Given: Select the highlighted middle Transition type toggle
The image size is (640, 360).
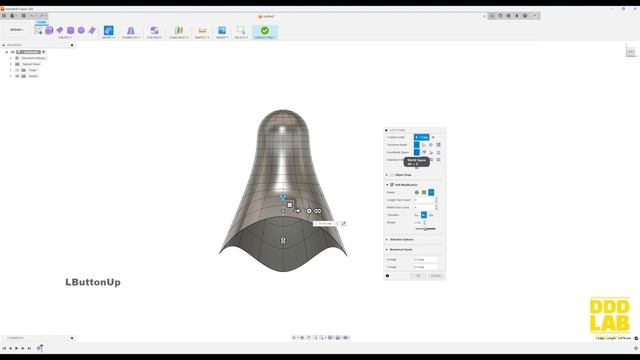Looking at the screenshot, I should [x=424, y=215].
